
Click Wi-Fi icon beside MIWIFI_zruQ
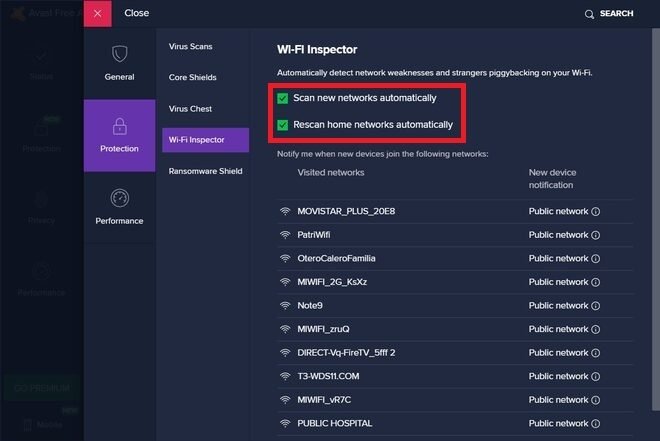point(285,329)
